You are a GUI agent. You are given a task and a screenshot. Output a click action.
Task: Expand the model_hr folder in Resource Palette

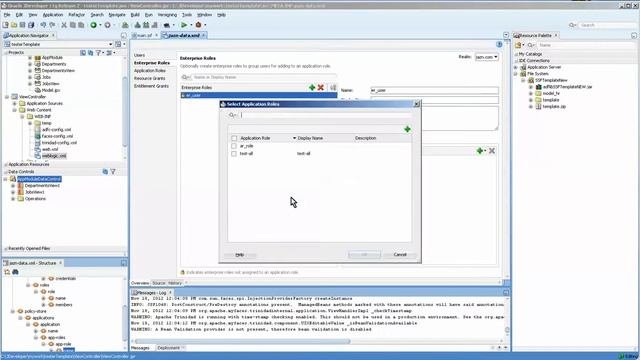pyautogui.click(x=531, y=93)
